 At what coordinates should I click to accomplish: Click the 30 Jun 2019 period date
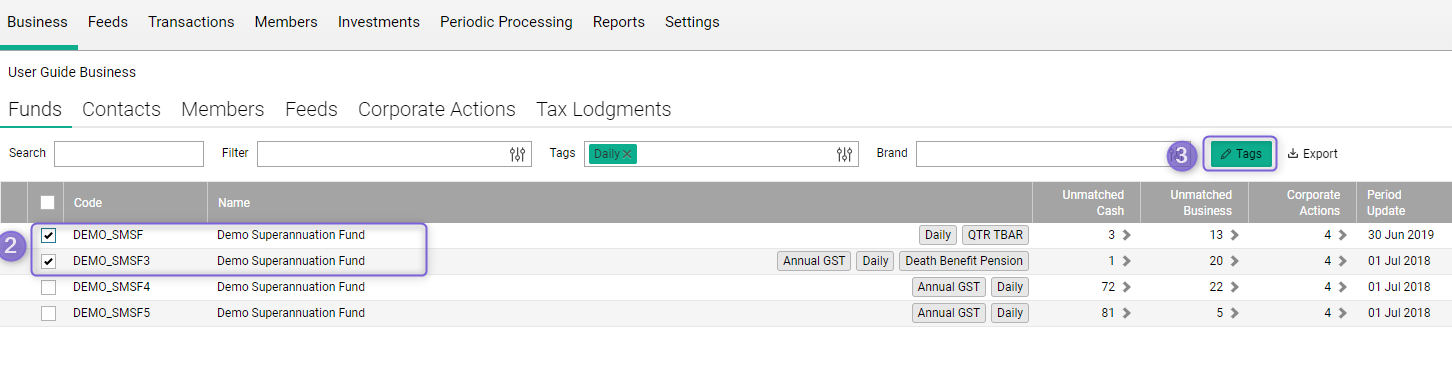(x=1401, y=235)
